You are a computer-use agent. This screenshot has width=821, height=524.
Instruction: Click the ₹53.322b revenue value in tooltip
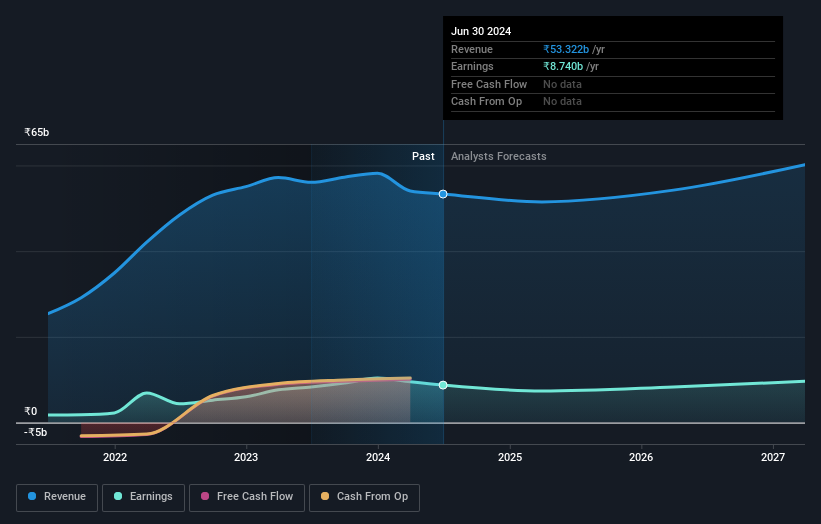click(566, 49)
